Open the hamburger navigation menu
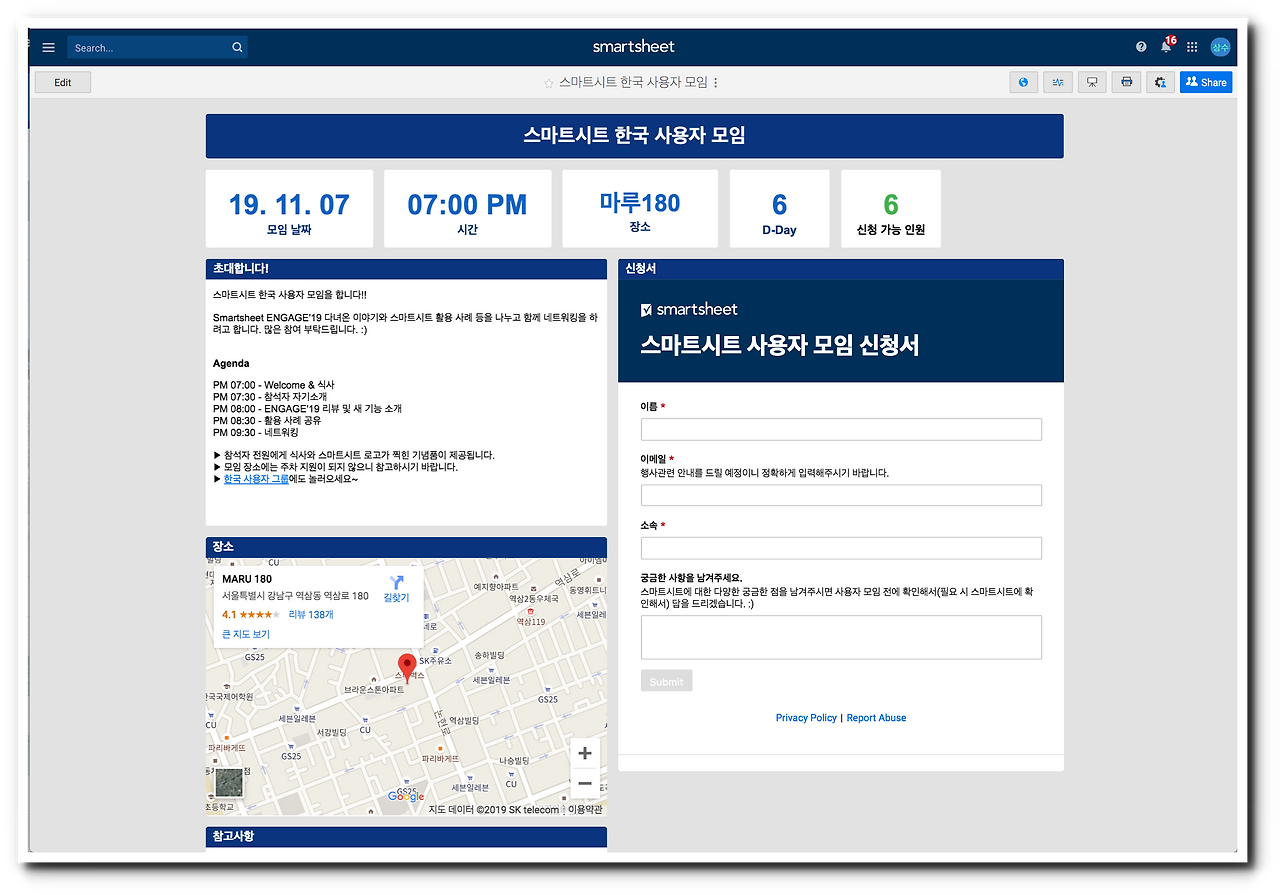The width and height of the screenshot is (1280, 895). (x=49, y=47)
